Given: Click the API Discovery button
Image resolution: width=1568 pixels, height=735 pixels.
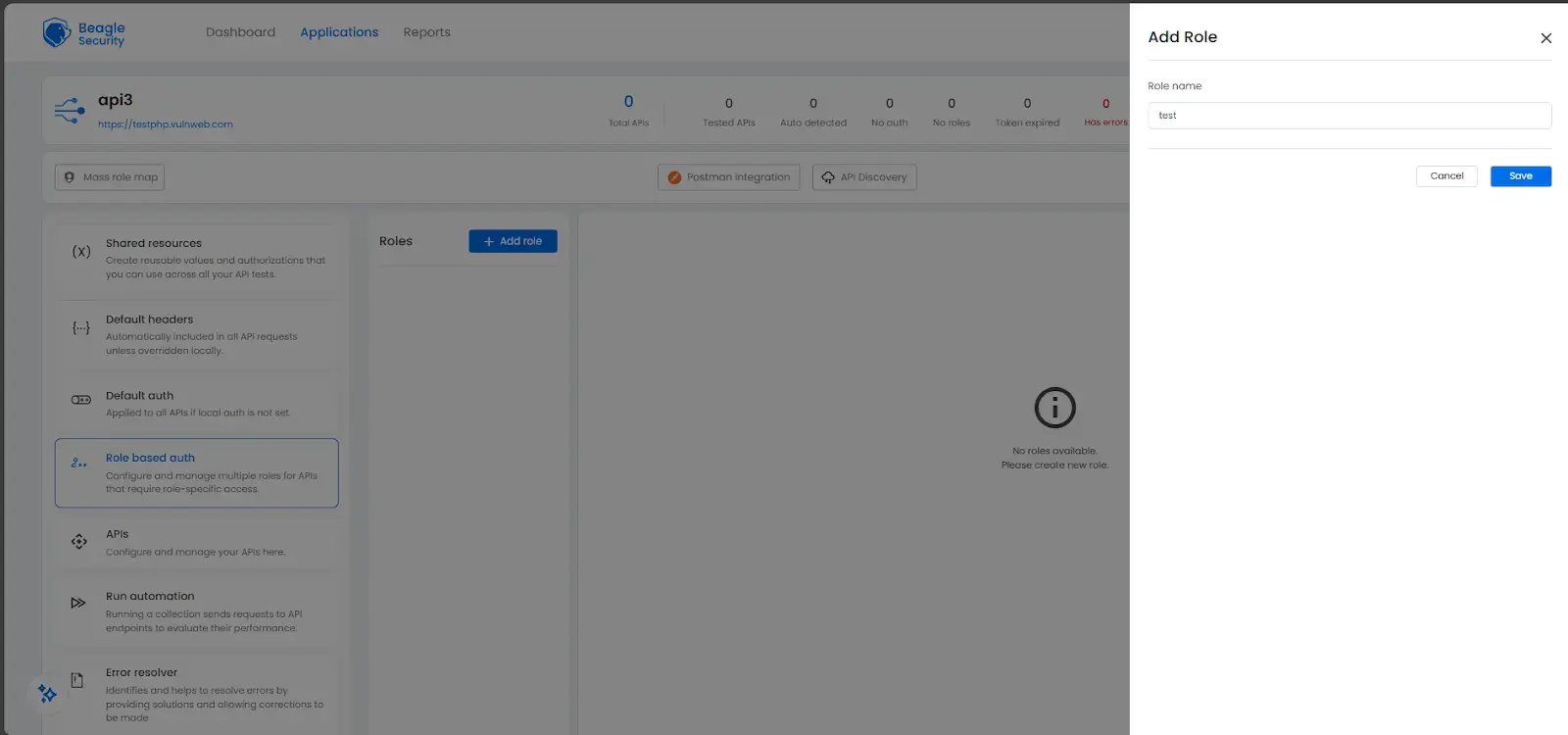Looking at the screenshot, I should (x=864, y=177).
